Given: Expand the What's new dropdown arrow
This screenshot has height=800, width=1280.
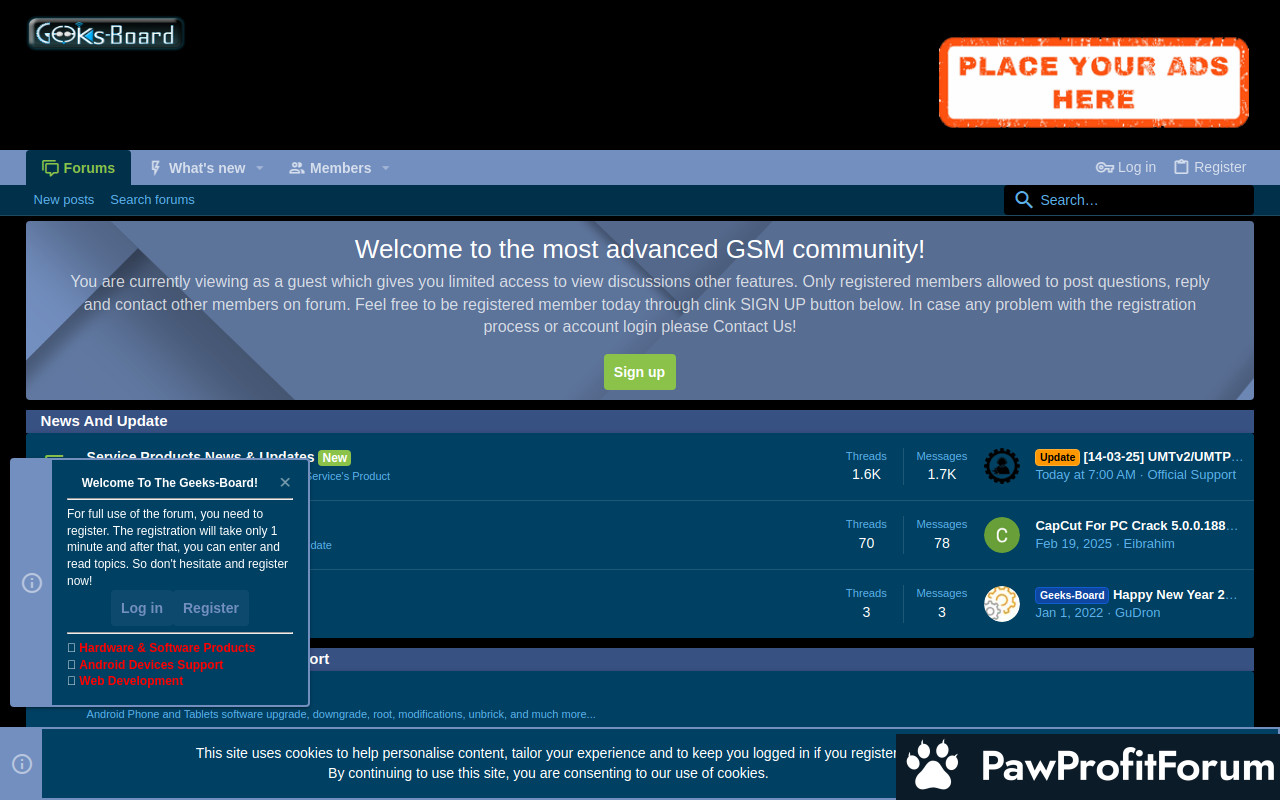Looking at the screenshot, I should coord(260,168).
